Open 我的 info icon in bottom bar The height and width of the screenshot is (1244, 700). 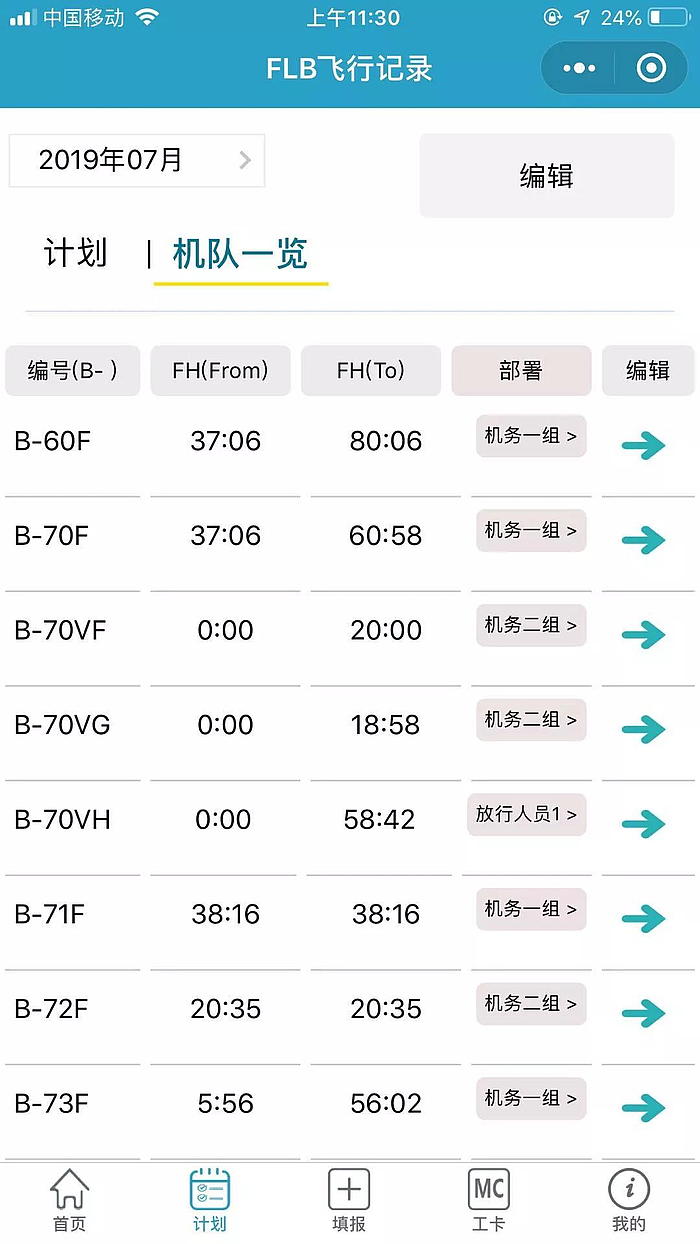click(x=629, y=1200)
